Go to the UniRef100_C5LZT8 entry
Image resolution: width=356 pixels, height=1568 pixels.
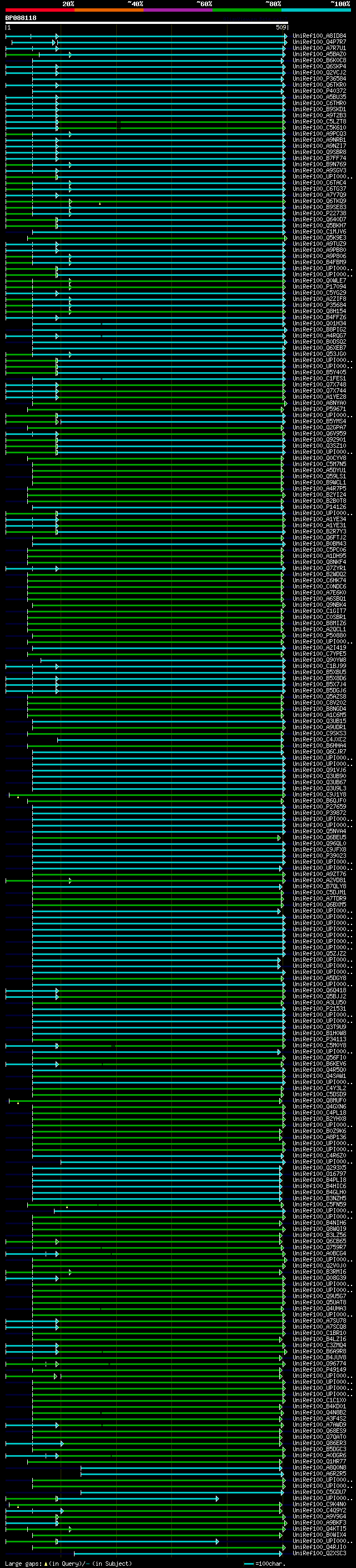click(x=319, y=122)
